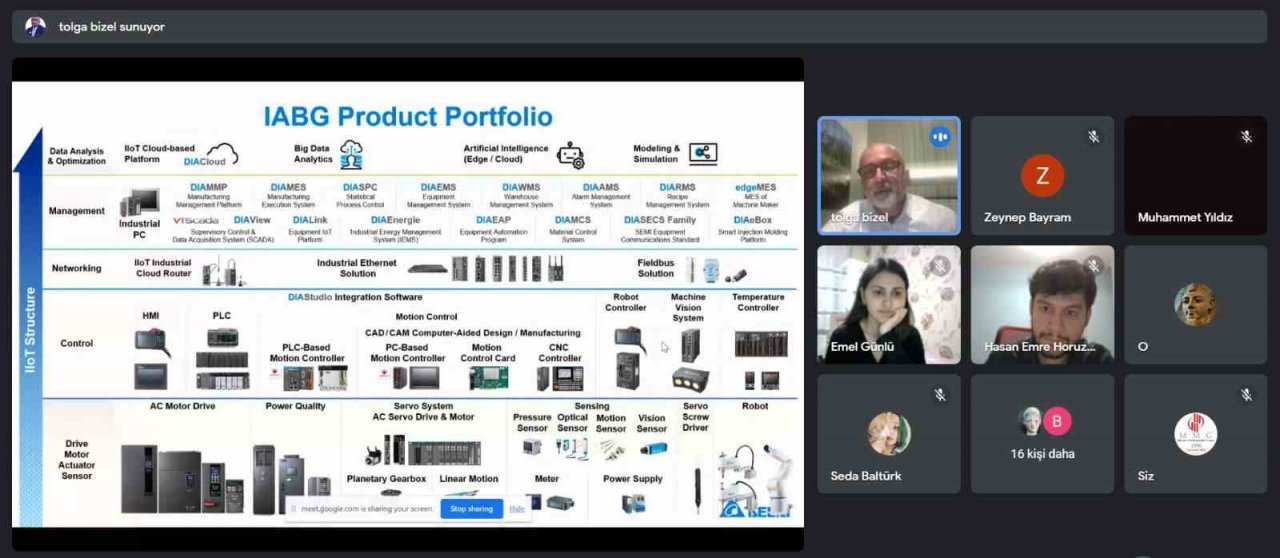Click Zeynep Bayram's orange Z avatar
The height and width of the screenshot is (558, 1280).
1042,177
